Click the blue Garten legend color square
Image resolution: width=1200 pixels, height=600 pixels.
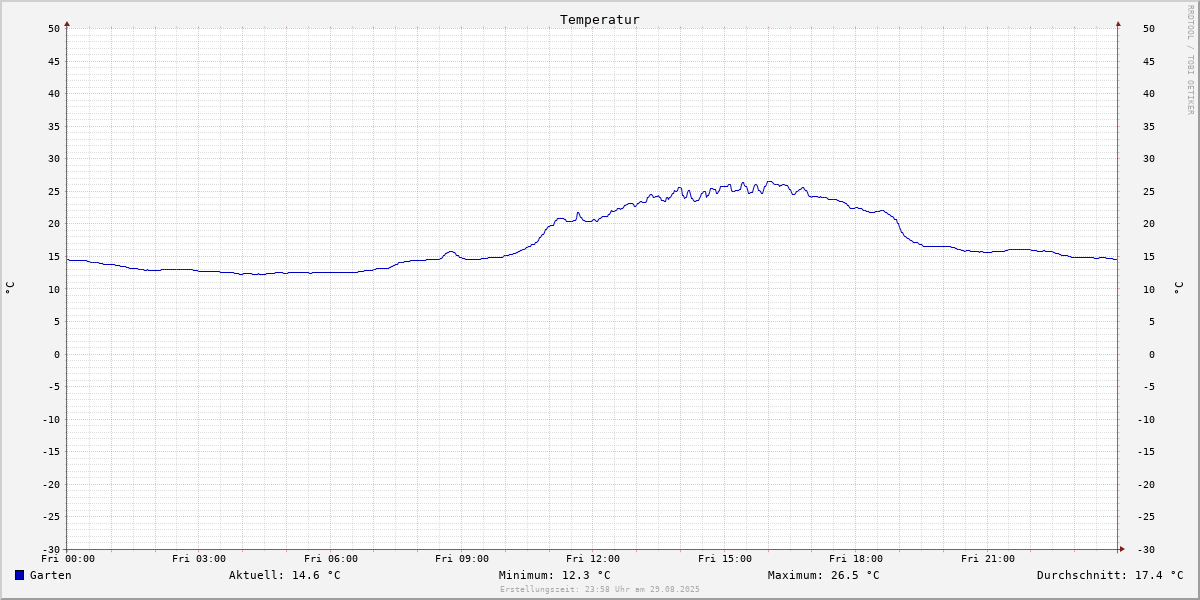click(x=19, y=575)
